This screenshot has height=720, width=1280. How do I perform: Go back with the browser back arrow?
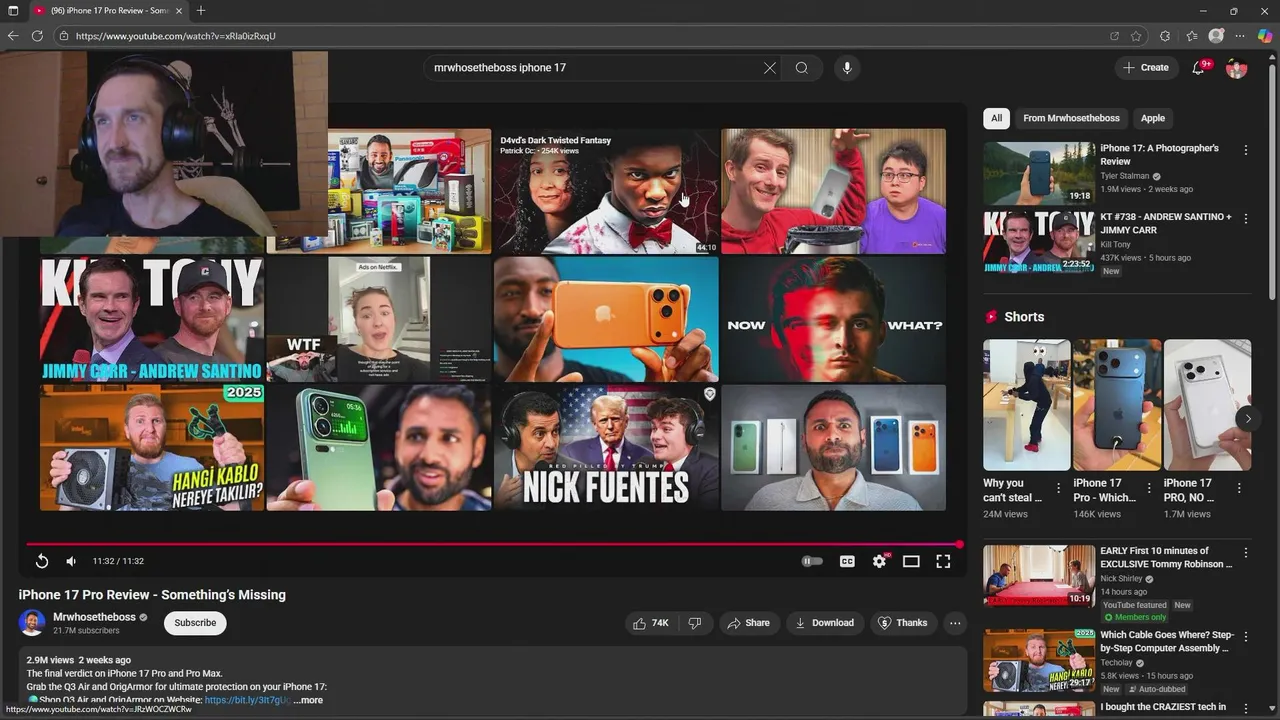[x=13, y=36]
